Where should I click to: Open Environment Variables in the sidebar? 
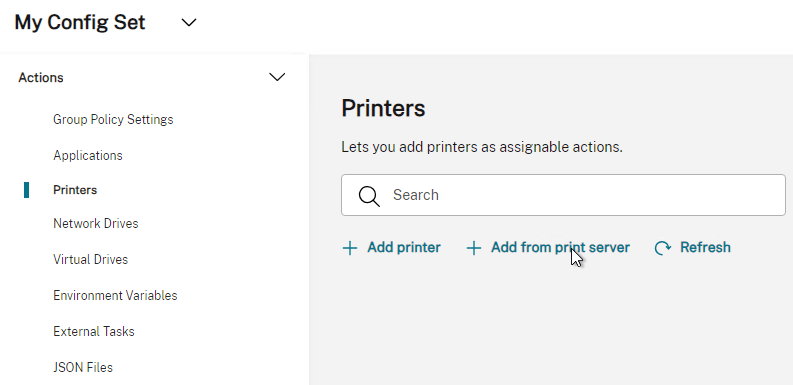pos(115,295)
